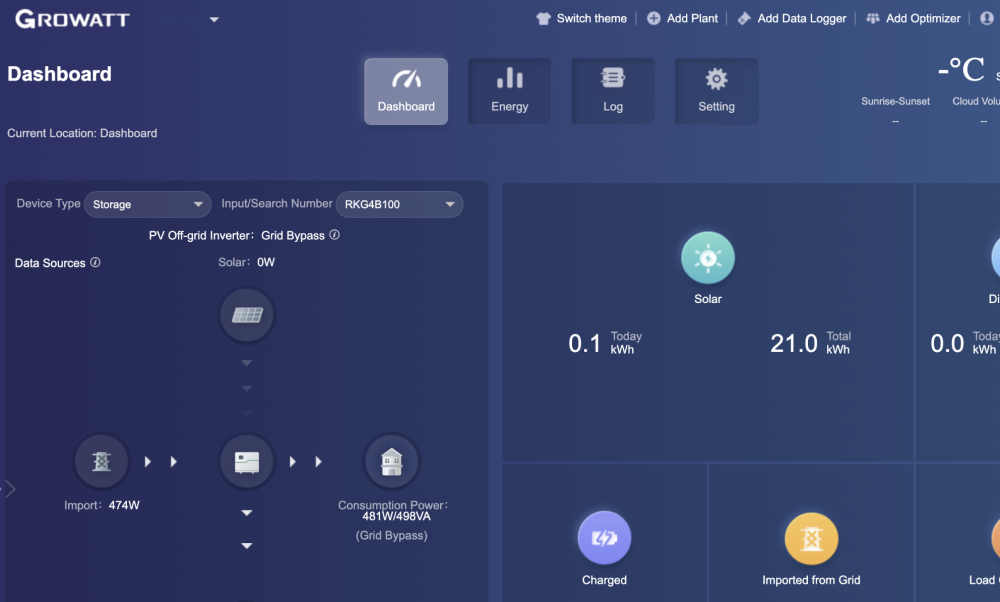Click the info icon beside Grid Bypass
Image resolution: width=1000 pixels, height=602 pixels.
point(335,236)
